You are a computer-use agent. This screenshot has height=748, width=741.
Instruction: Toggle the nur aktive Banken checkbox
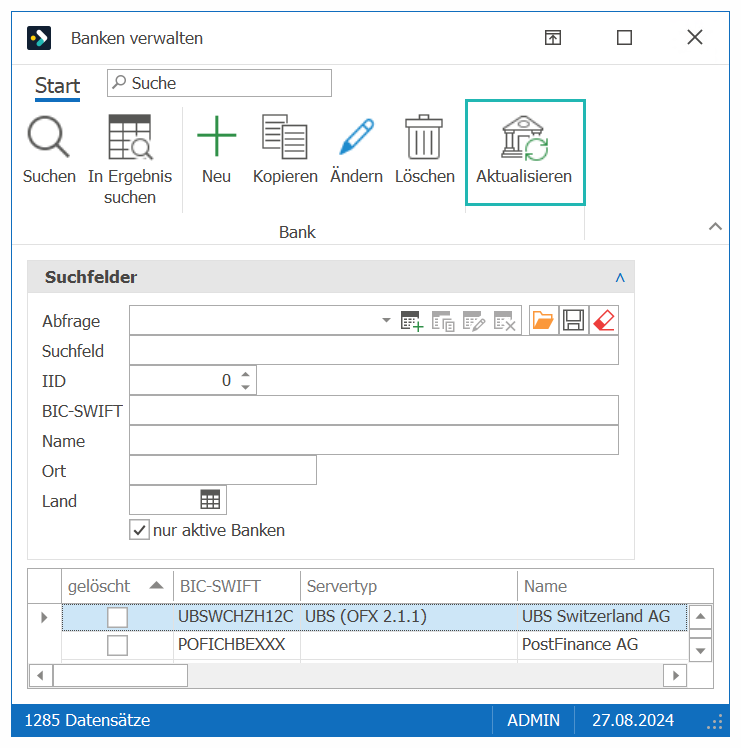click(139, 530)
